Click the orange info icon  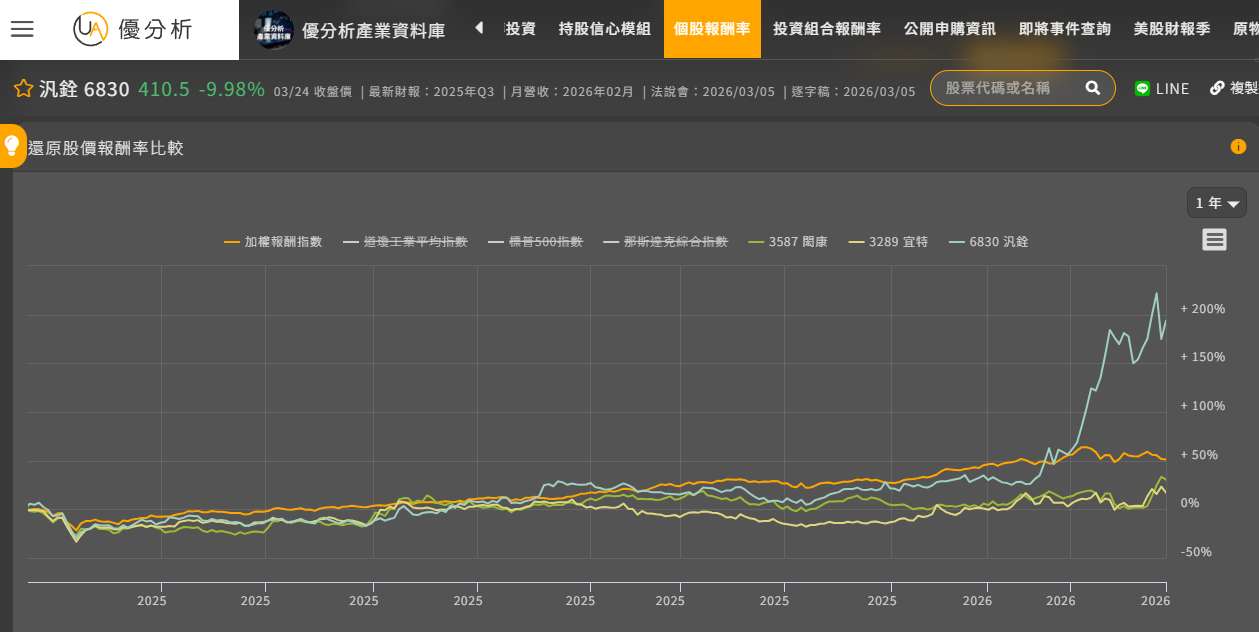pyautogui.click(x=1238, y=147)
